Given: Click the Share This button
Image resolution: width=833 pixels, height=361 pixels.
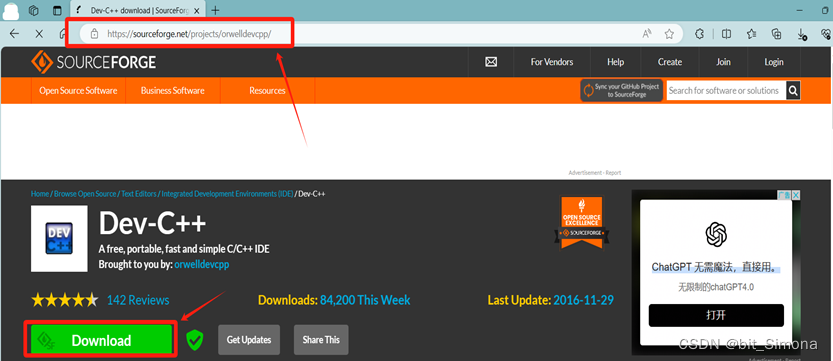Looking at the screenshot, I should click(321, 340).
